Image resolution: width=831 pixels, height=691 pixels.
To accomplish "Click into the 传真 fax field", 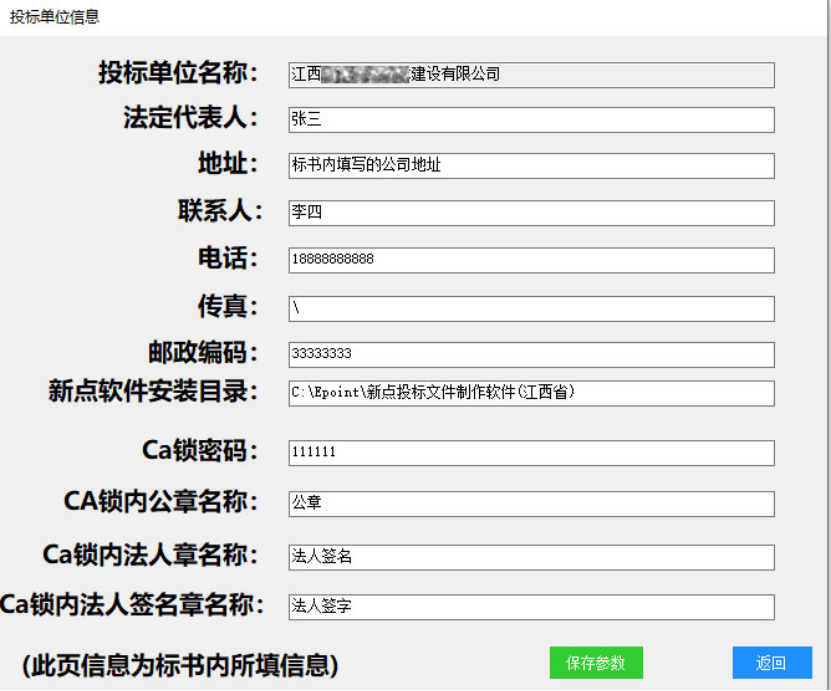I will coord(530,308).
